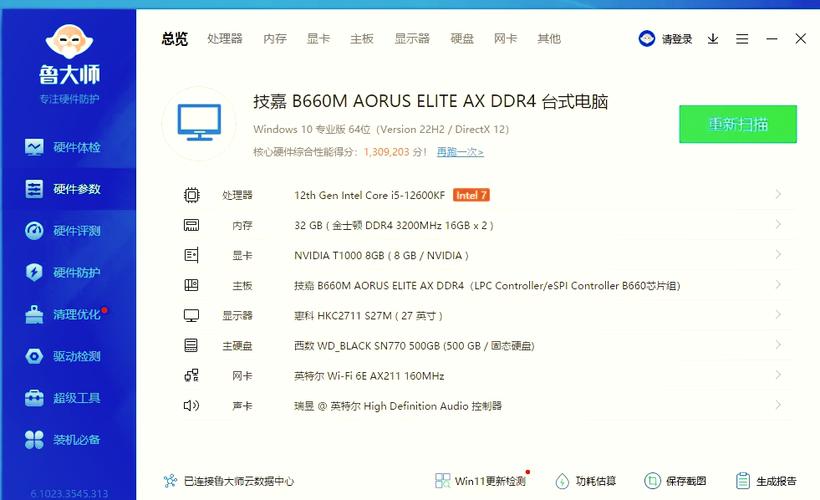
Task: Click the 生成报告 report icon
Action: 743,481
